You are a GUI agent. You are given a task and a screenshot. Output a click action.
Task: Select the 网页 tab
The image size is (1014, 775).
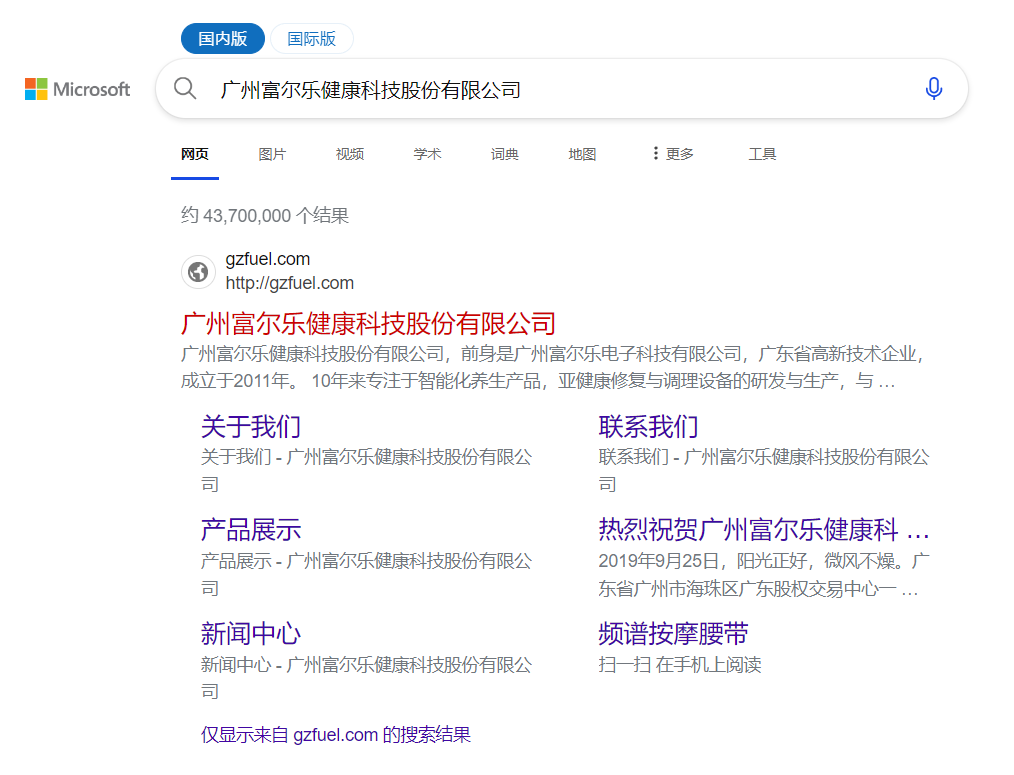point(195,154)
